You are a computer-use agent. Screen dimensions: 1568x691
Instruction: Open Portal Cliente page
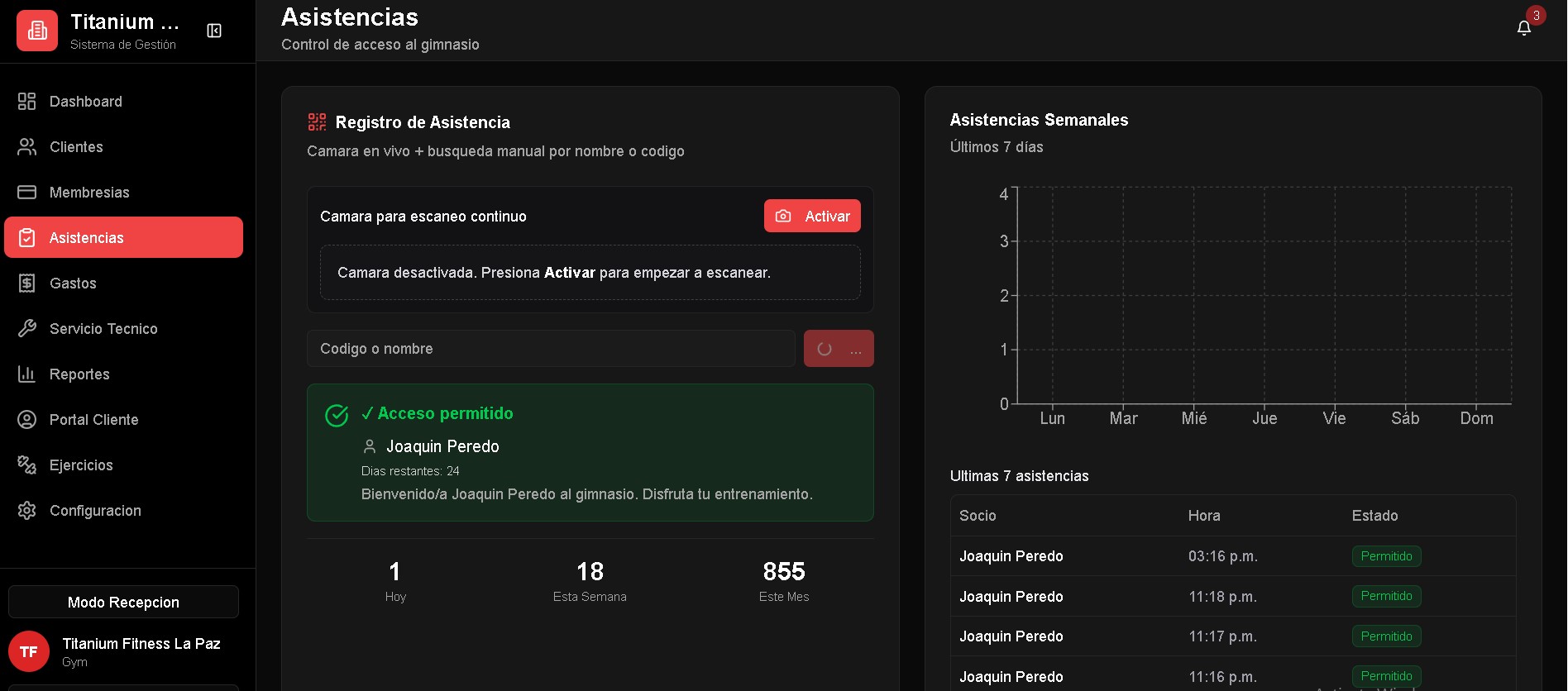point(93,420)
